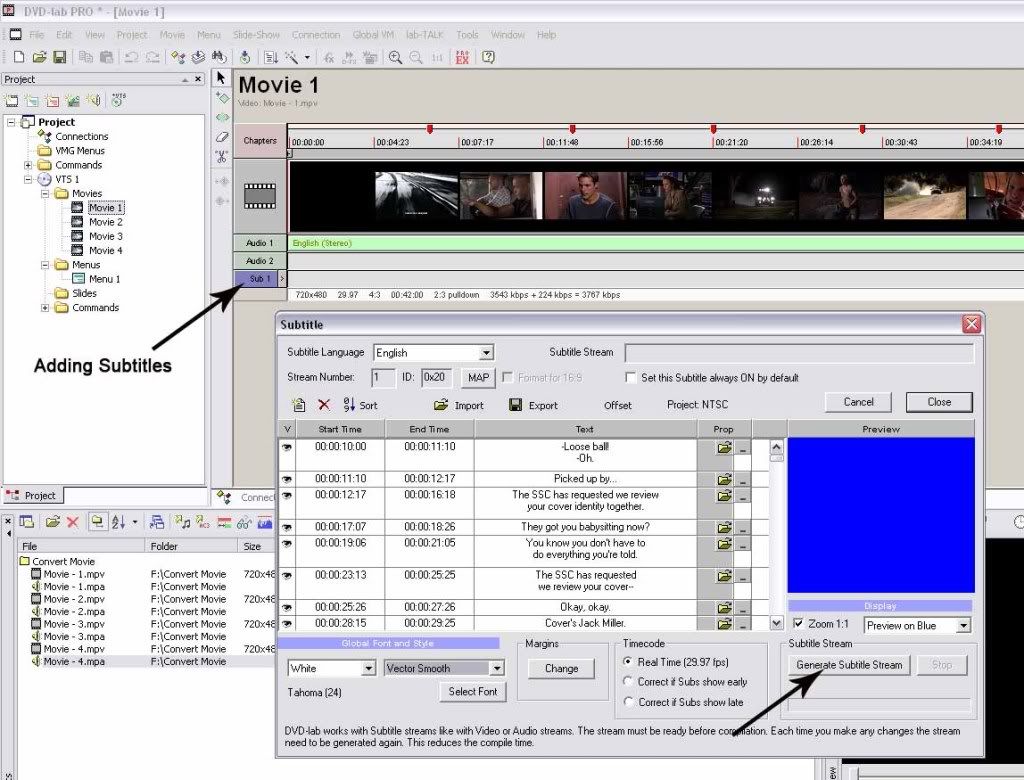1024x780 pixels.
Task: Click the add new subtitle line icon
Action: 298,405
